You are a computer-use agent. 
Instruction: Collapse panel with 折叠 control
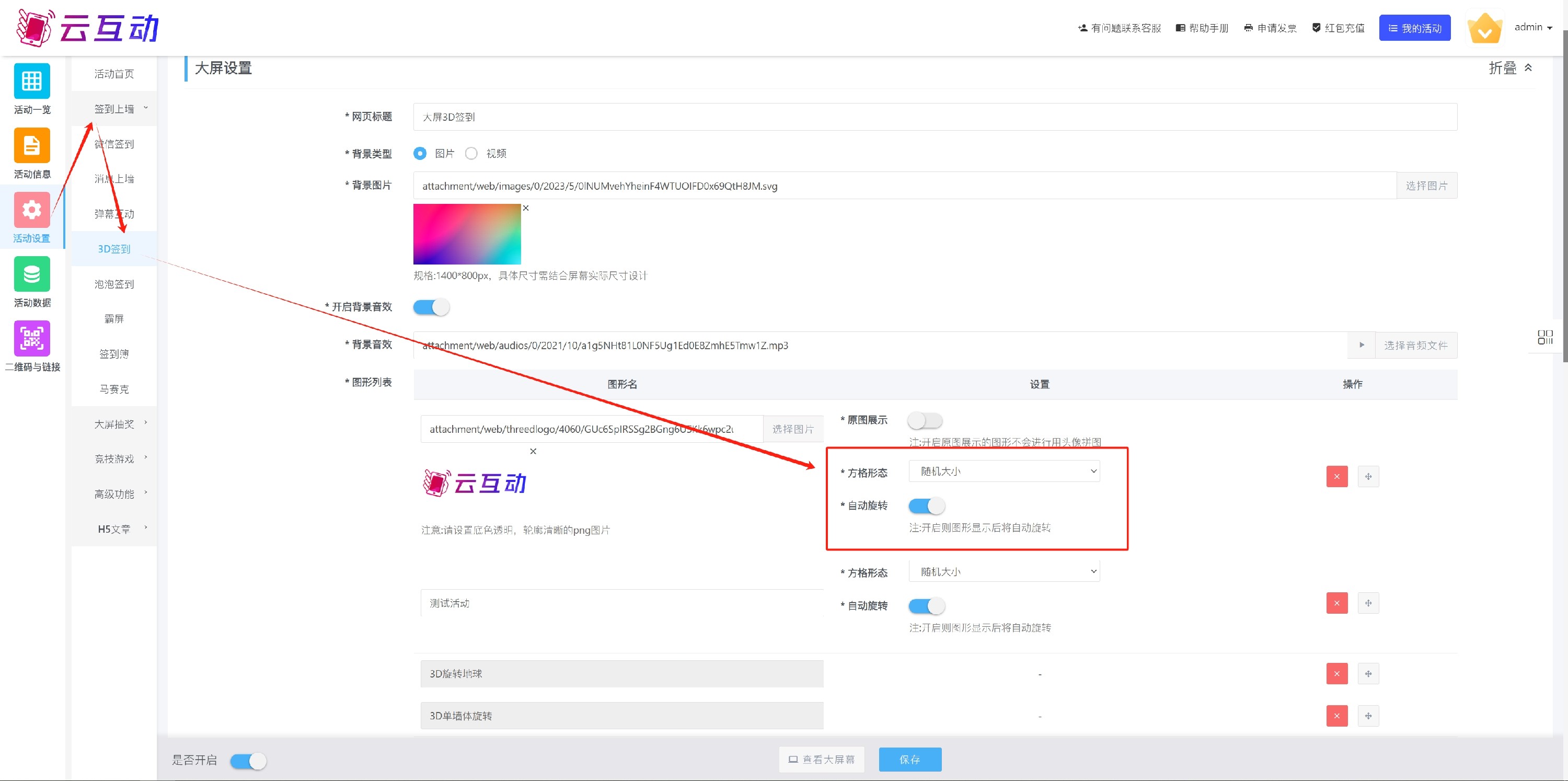pyautogui.click(x=1510, y=68)
